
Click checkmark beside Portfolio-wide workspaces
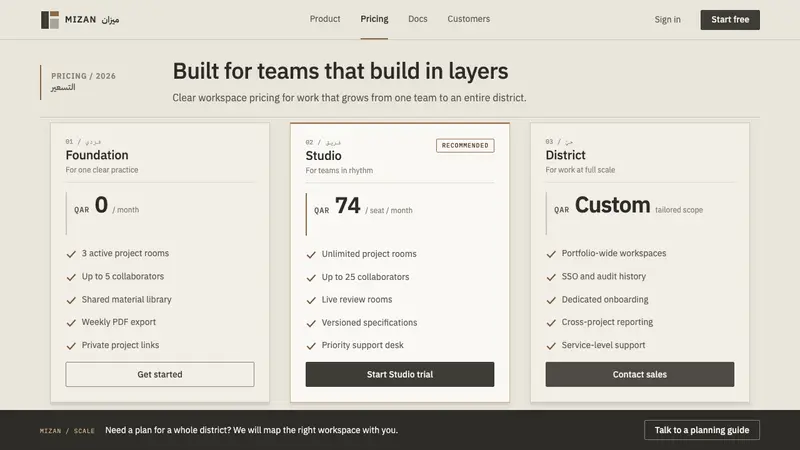point(551,254)
